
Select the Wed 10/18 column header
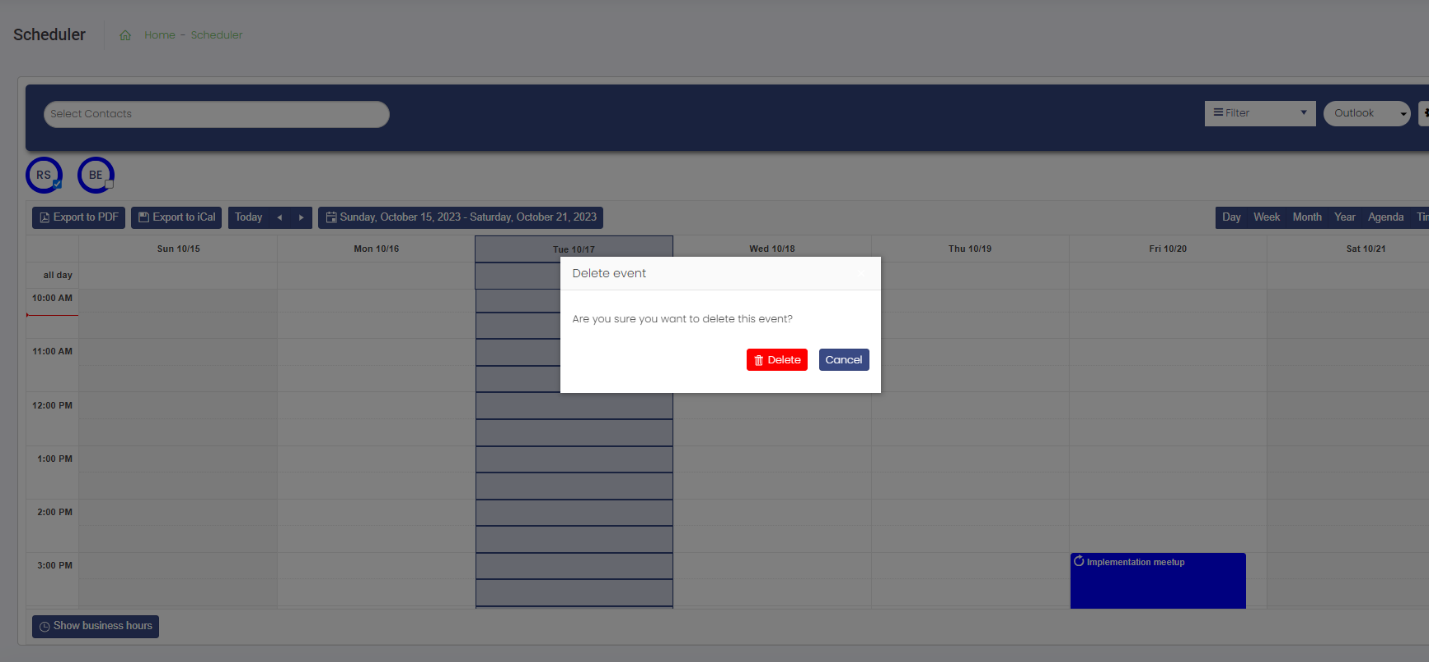coord(772,249)
